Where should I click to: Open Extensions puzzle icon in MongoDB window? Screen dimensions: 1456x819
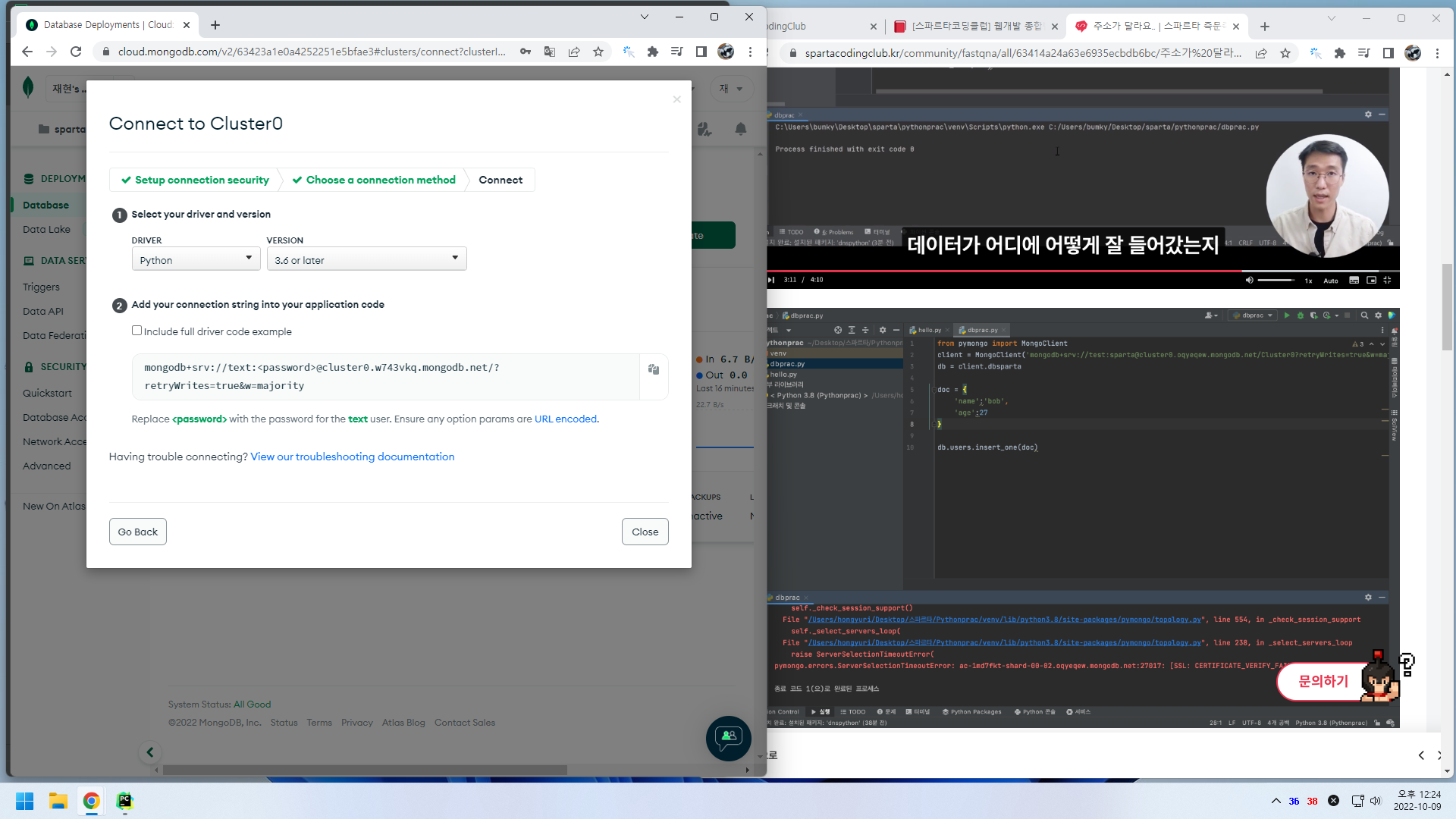point(653,52)
